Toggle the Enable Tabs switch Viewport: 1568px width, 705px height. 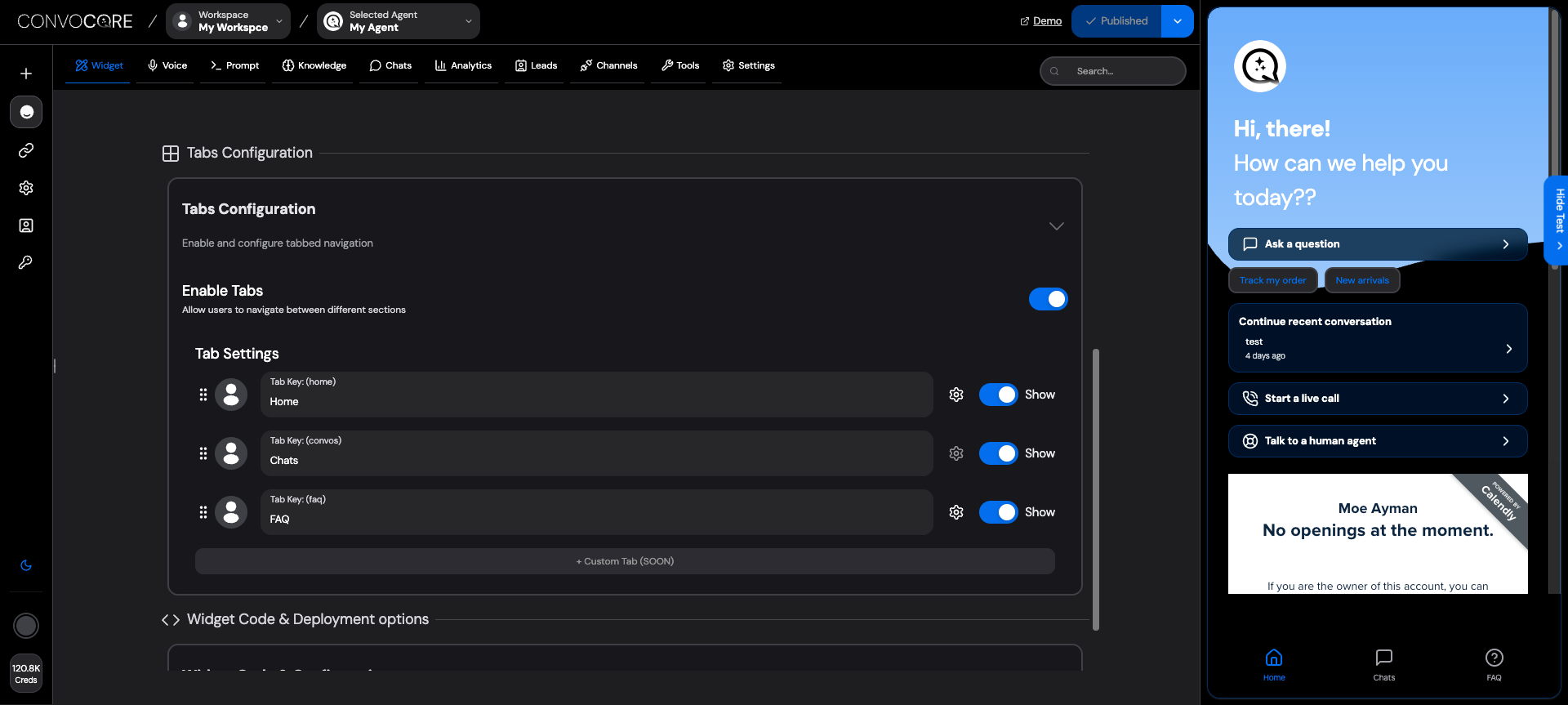point(1048,299)
